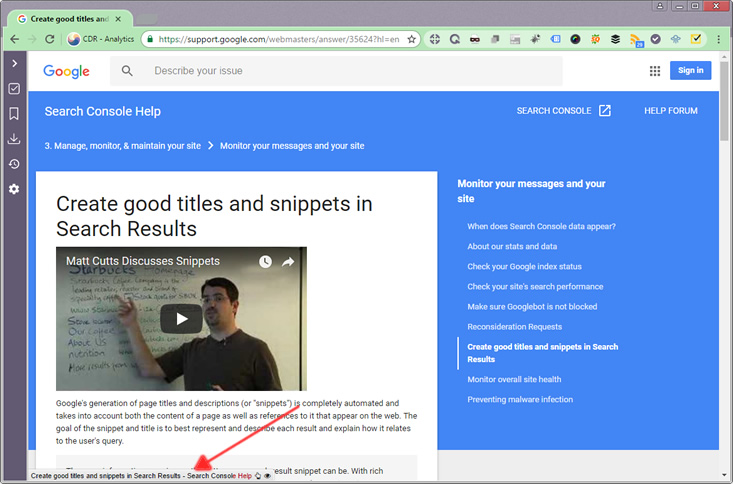Bookmark the page with the star icon
The width and height of the screenshot is (733, 484).
411,39
